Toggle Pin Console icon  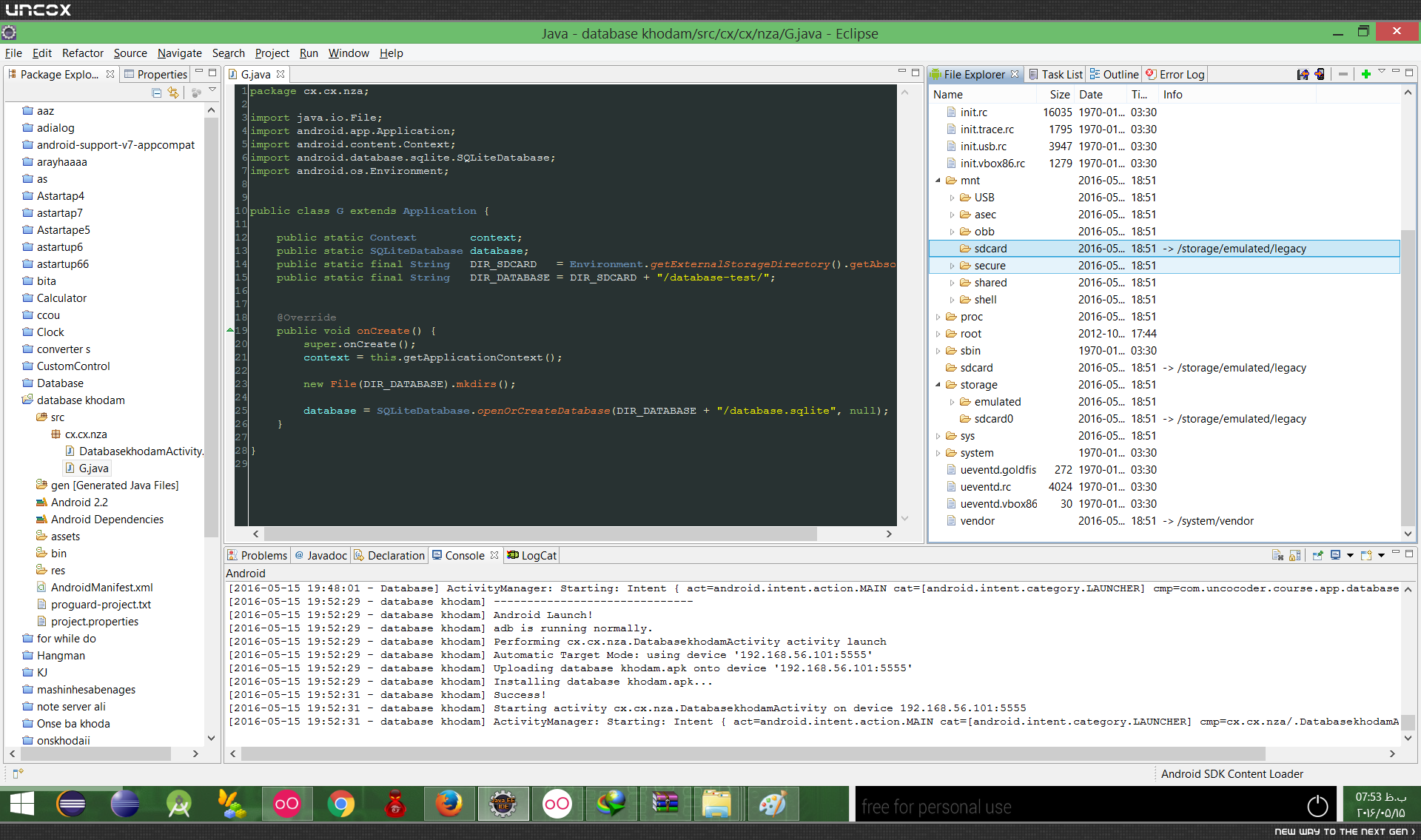[1317, 555]
